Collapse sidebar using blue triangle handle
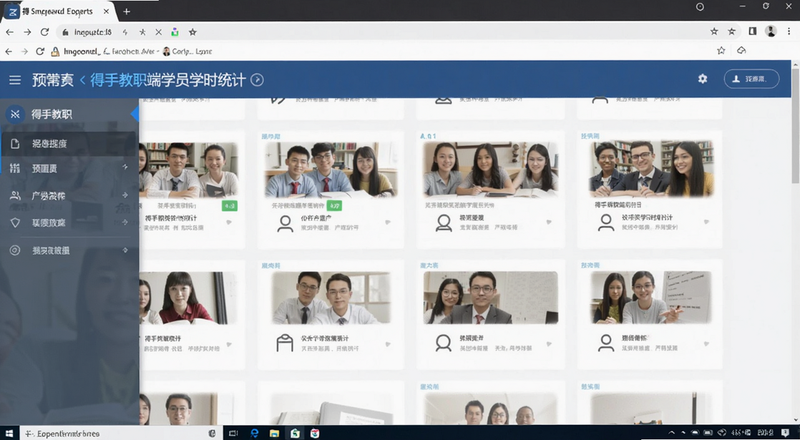800x440 pixels. point(135,114)
